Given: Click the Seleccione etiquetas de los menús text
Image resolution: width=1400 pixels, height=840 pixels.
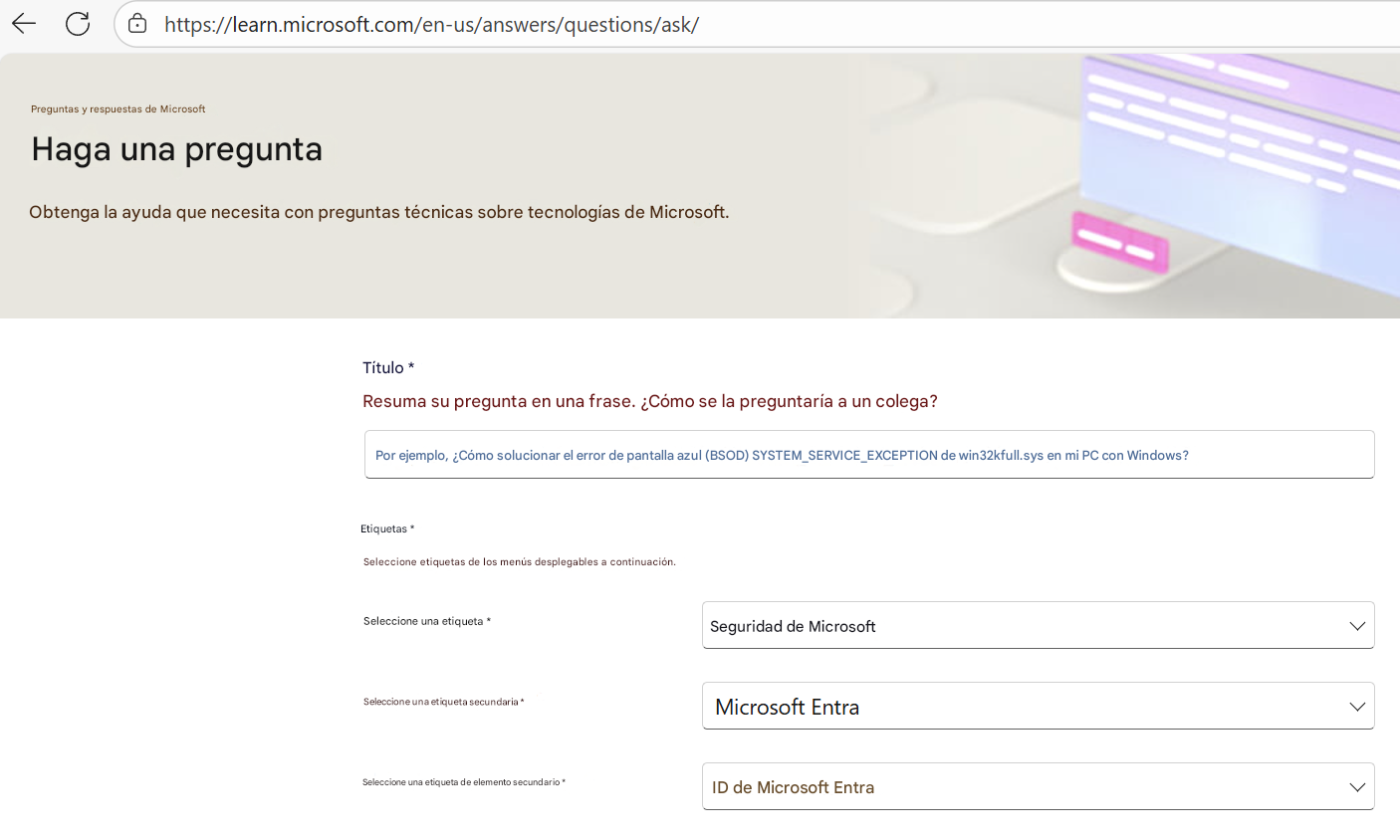Looking at the screenshot, I should click(520, 562).
